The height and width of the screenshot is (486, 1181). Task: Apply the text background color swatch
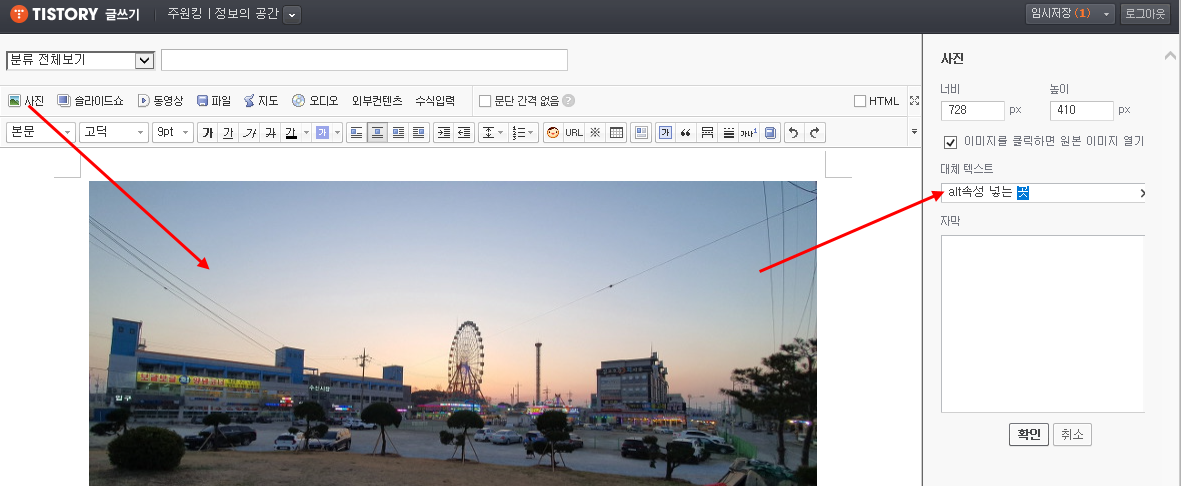pos(322,133)
